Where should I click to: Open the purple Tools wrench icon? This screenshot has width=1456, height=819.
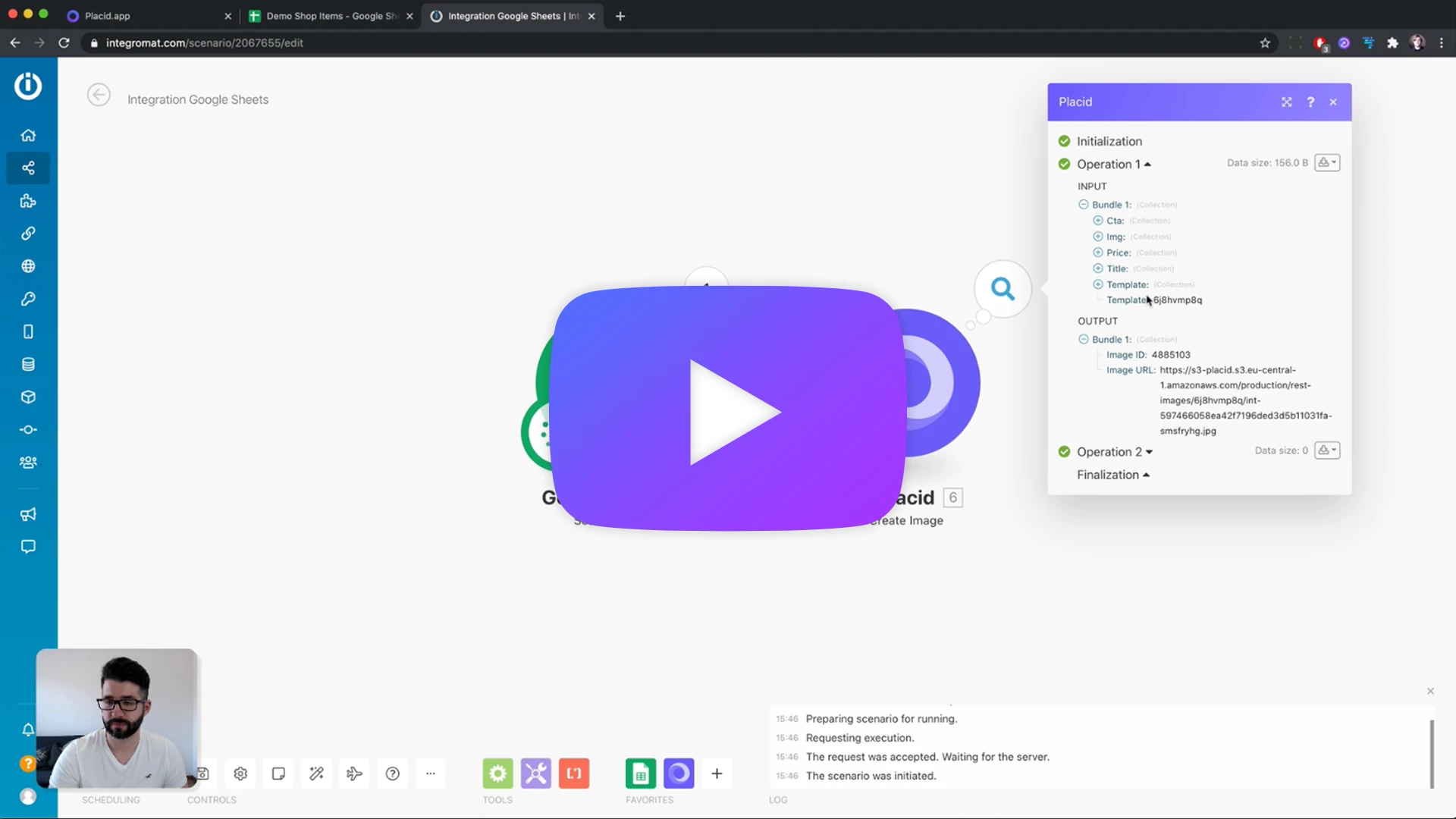(x=535, y=773)
